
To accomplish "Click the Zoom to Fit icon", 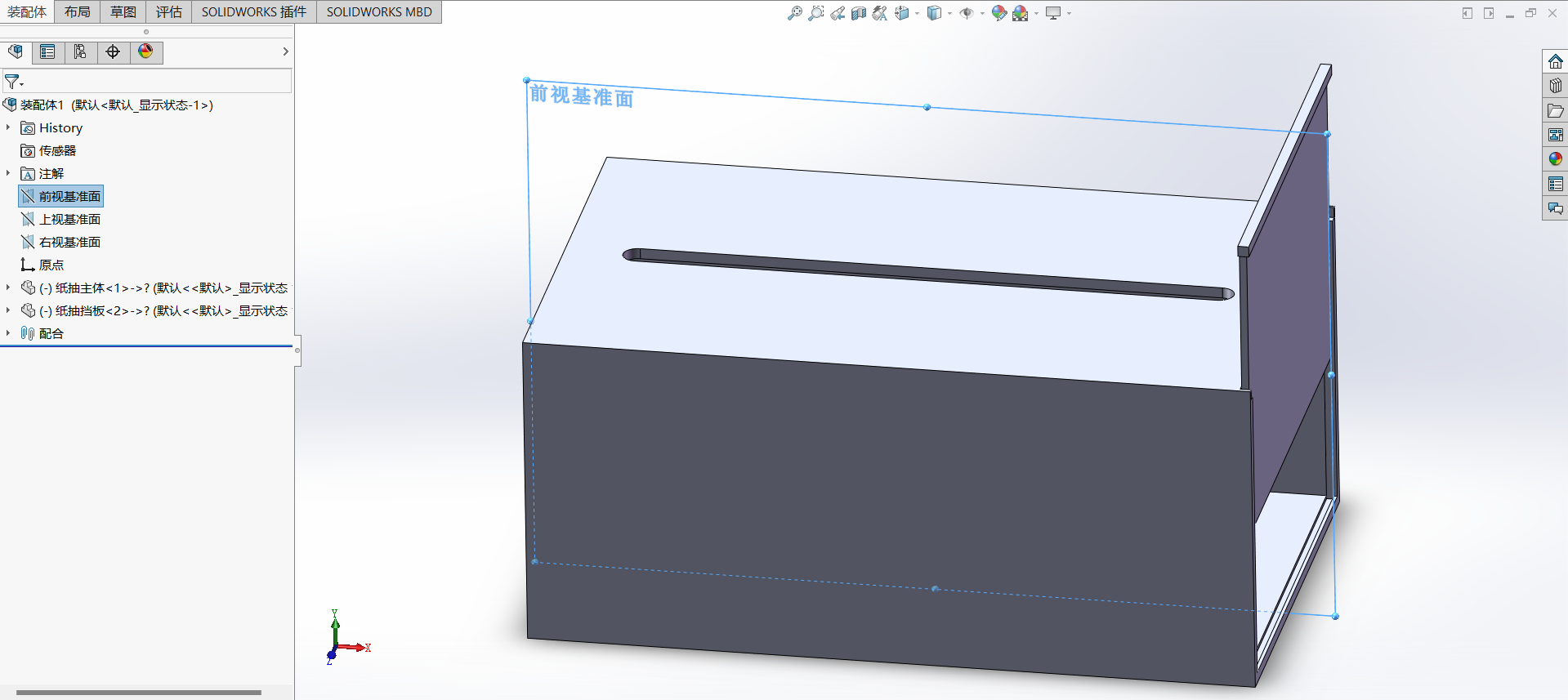I will (794, 13).
